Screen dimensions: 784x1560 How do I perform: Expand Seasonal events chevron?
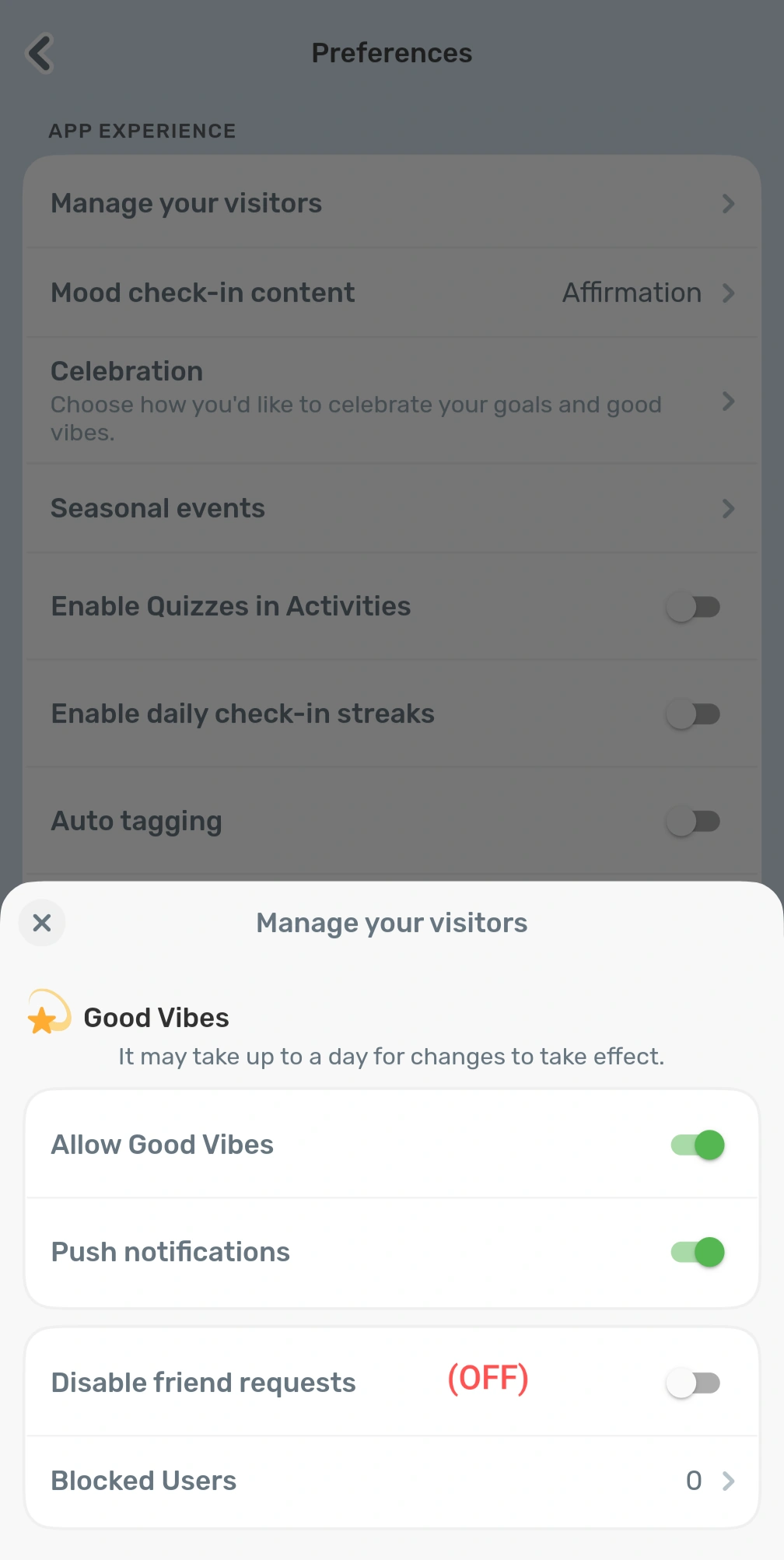click(x=728, y=509)
